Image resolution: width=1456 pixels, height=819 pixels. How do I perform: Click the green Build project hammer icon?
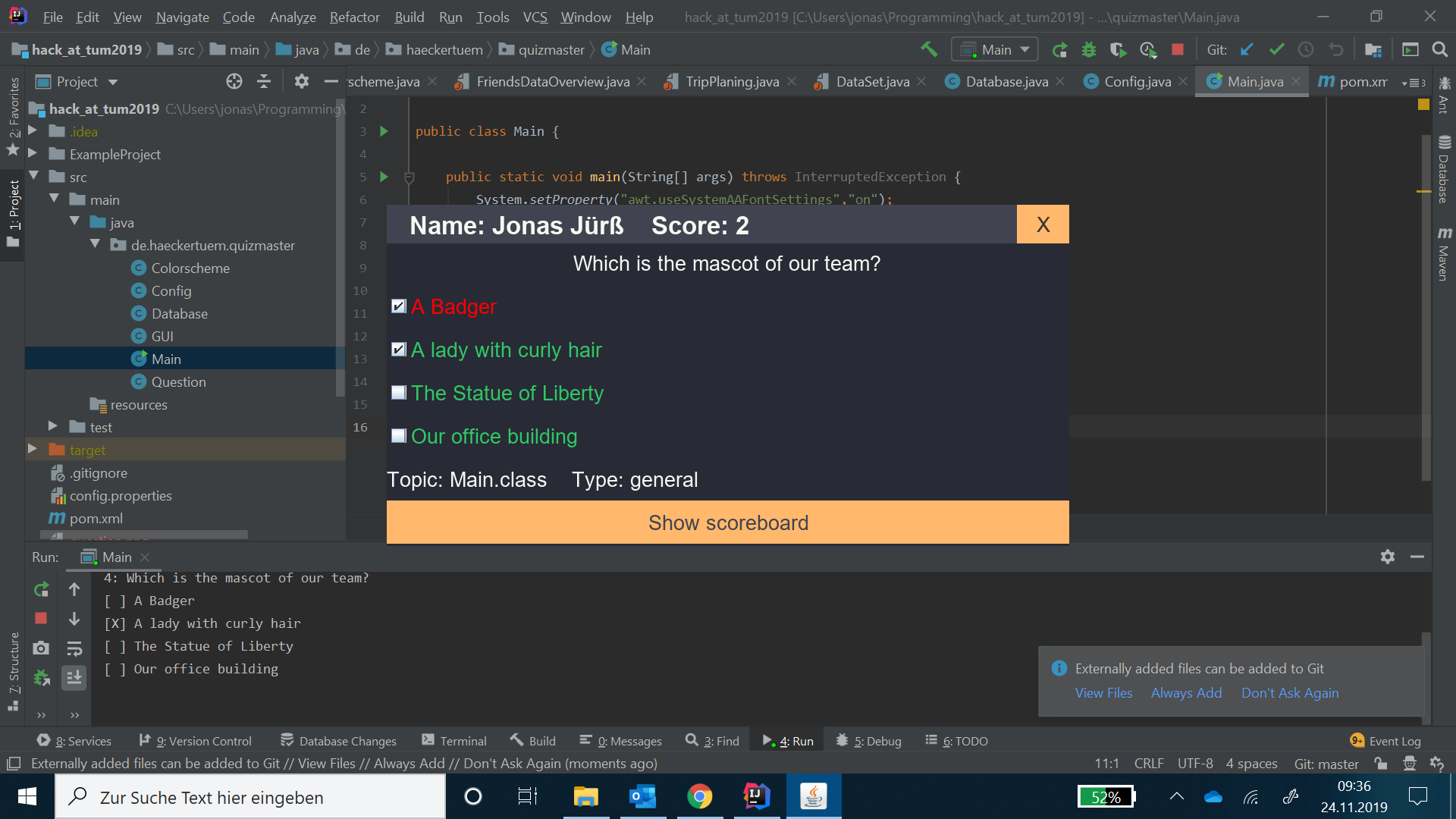pos(929,49)
